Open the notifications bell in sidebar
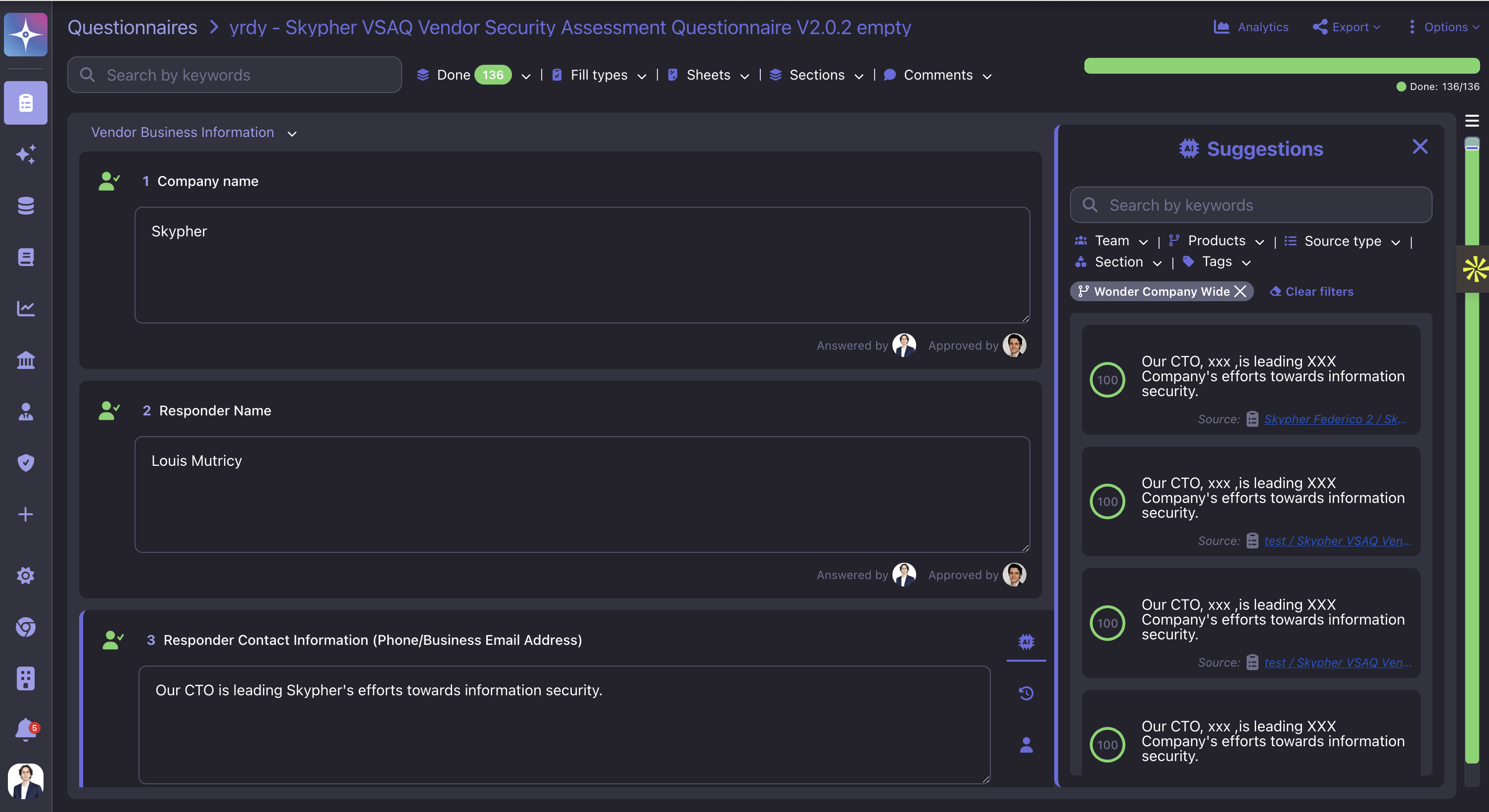The image size is (1489, 812). [25, 729]
